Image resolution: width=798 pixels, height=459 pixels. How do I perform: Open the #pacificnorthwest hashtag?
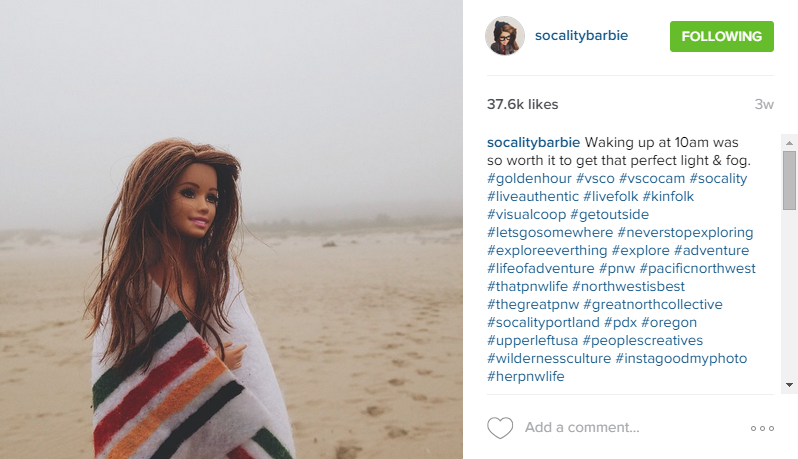(697, 269)
